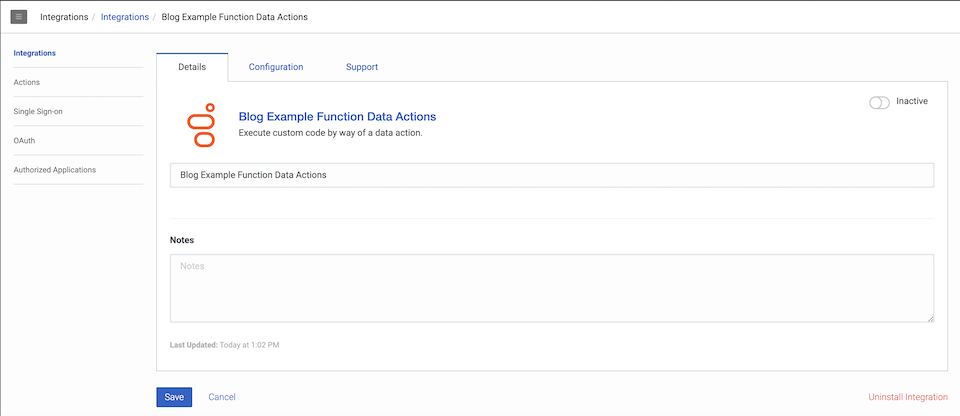Click the Cancel link
This screenshot has height=416, width=960.
222,397
